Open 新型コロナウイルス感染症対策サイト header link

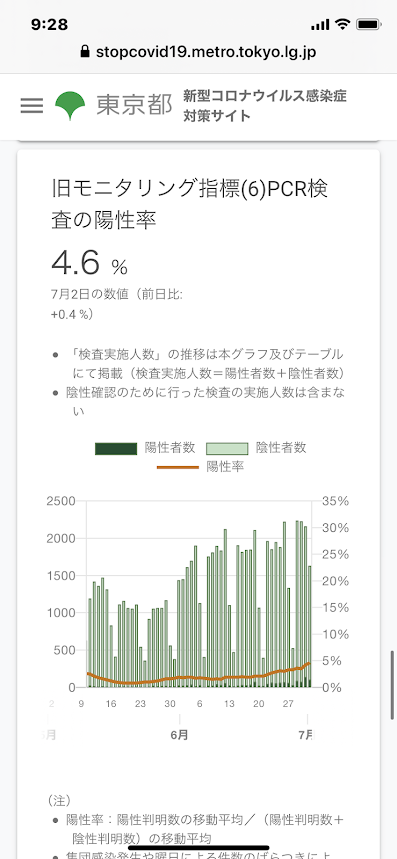click(x=265, y=106)
